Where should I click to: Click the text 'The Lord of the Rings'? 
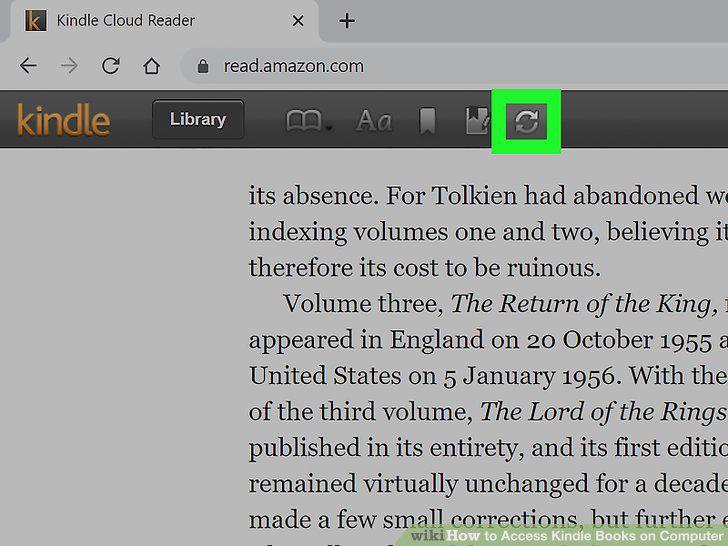[604, 412]
